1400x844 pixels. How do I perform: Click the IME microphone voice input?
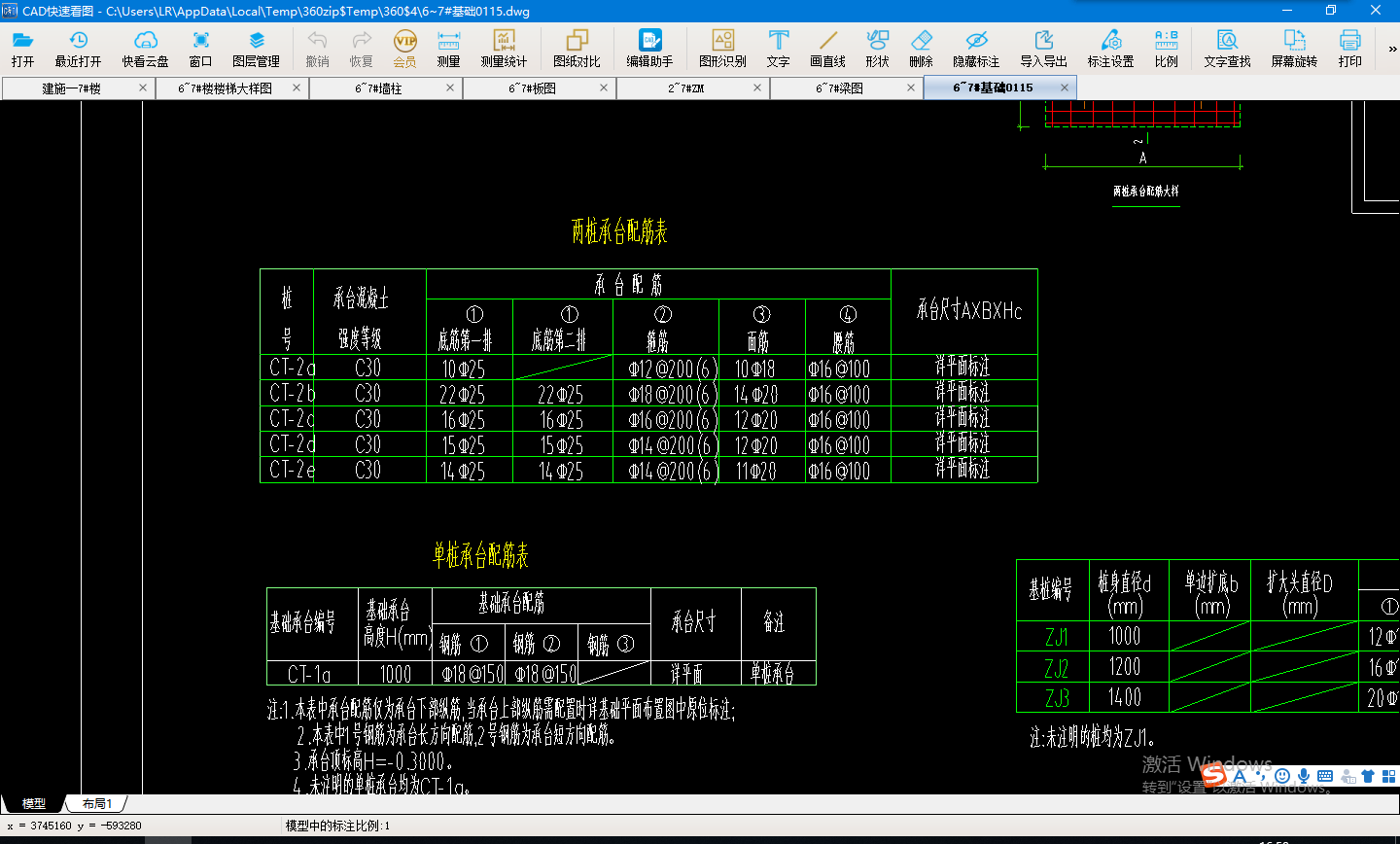click(x=1304, y=776)
